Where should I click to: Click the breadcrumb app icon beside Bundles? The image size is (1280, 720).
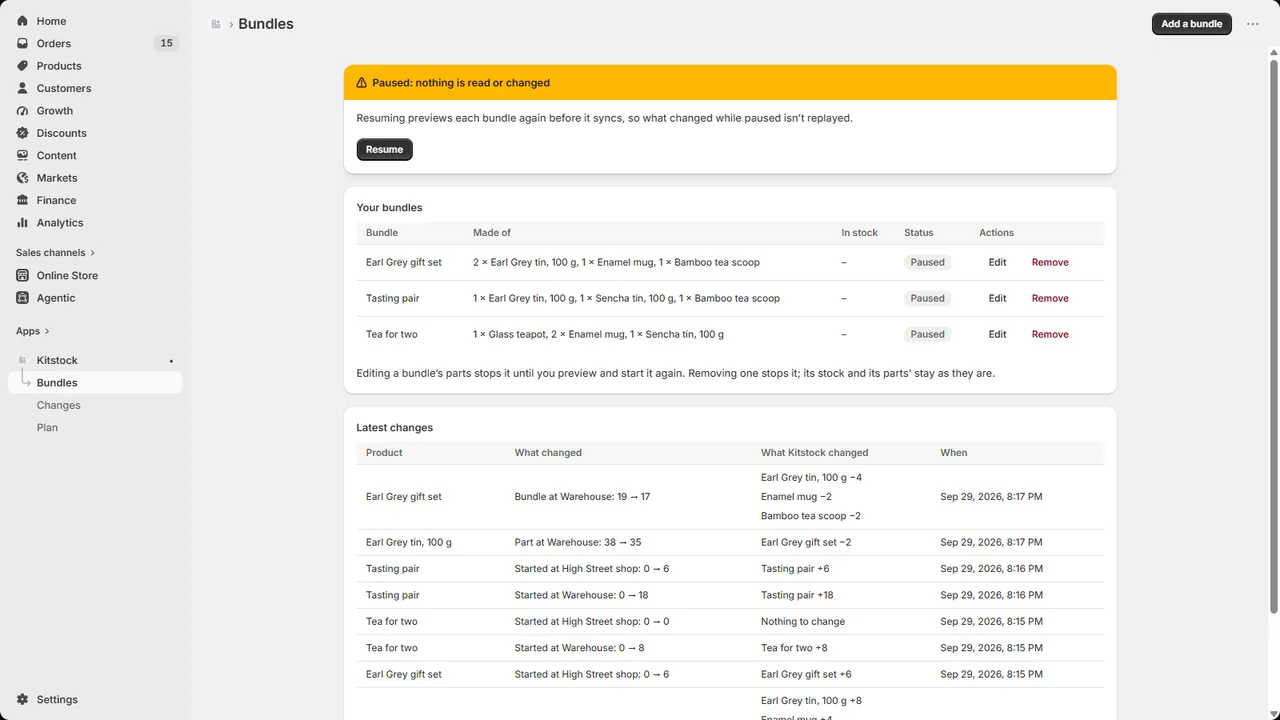[216, 24]
